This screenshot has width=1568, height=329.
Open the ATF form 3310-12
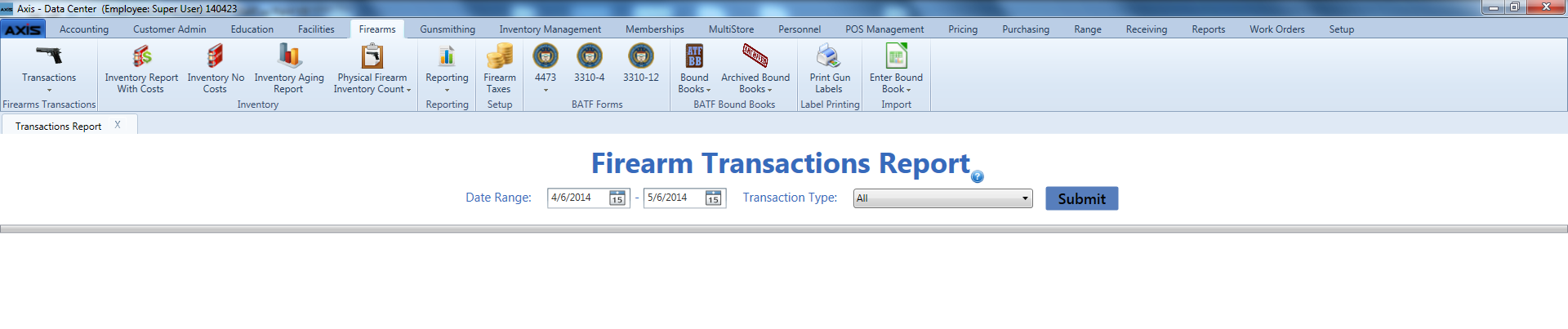(x=641, y=64)
